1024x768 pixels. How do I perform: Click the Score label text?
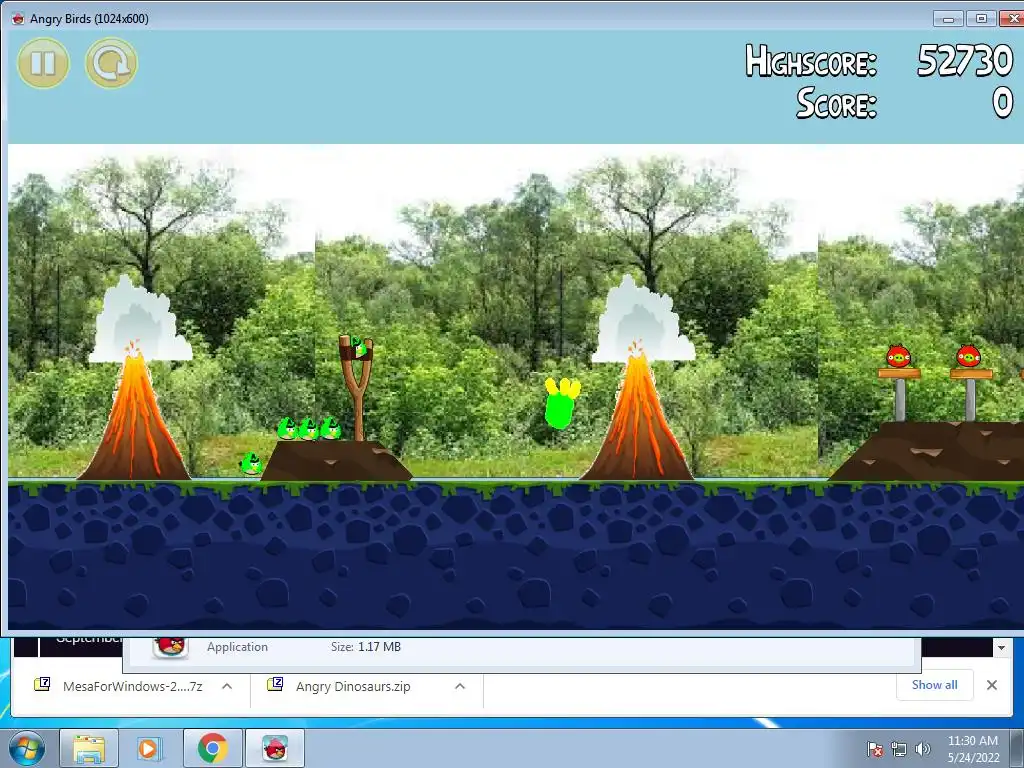tap(836, 103)
